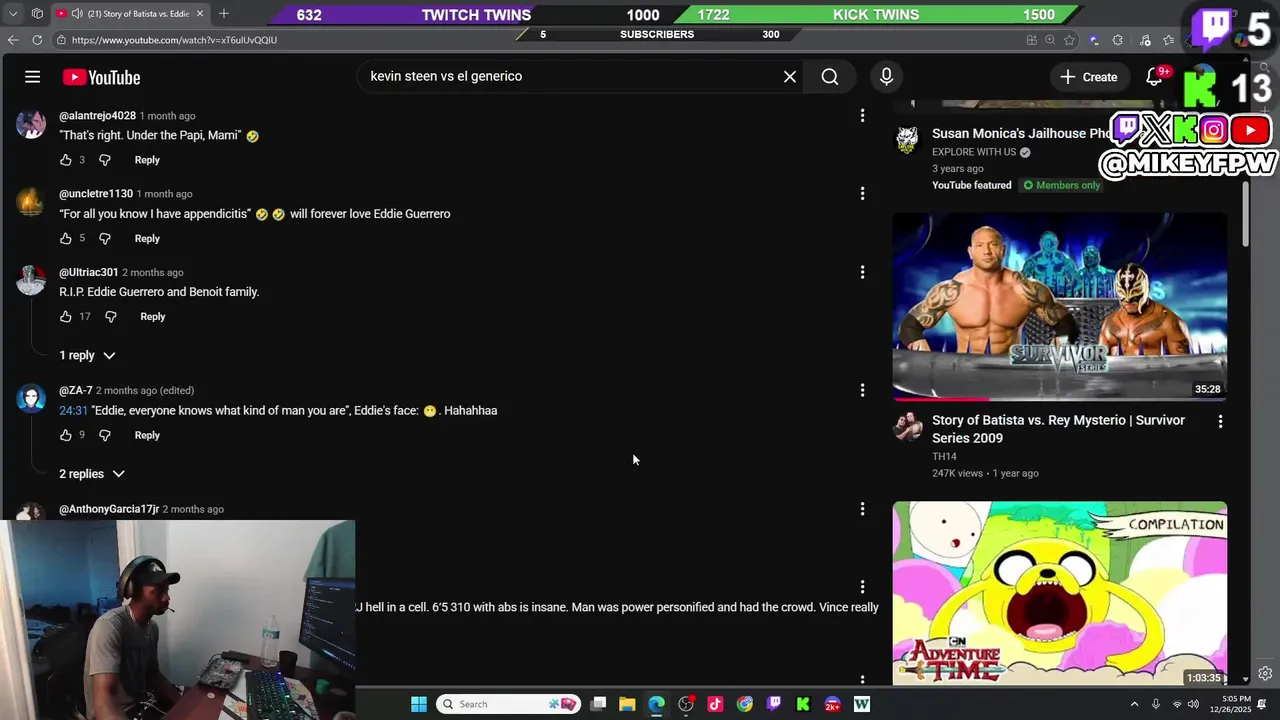Screen dimensions: 1280x720
Task: Open the options menu for @Ultriac301 comment
Action: (862, 272)
